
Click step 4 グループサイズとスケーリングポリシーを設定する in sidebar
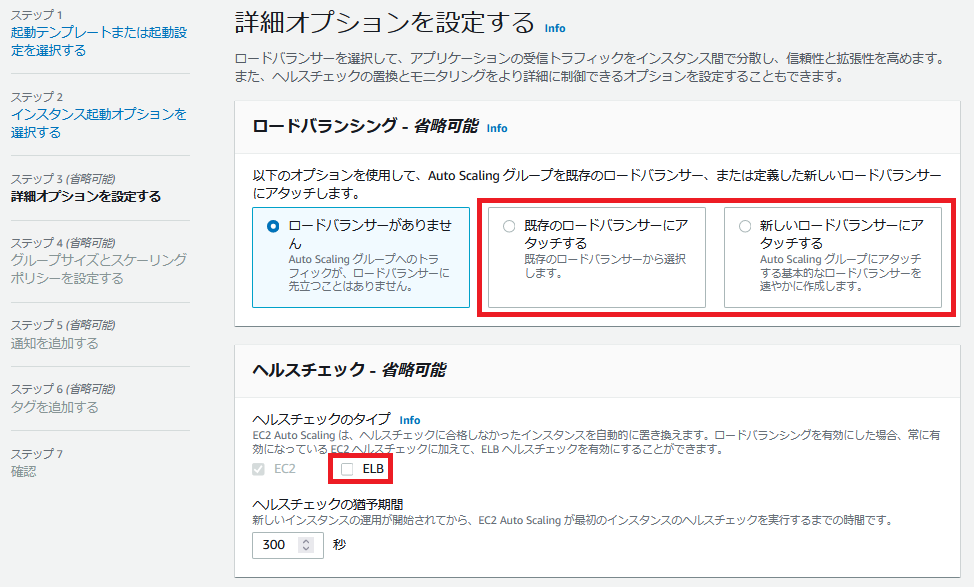tap(99, 269)
